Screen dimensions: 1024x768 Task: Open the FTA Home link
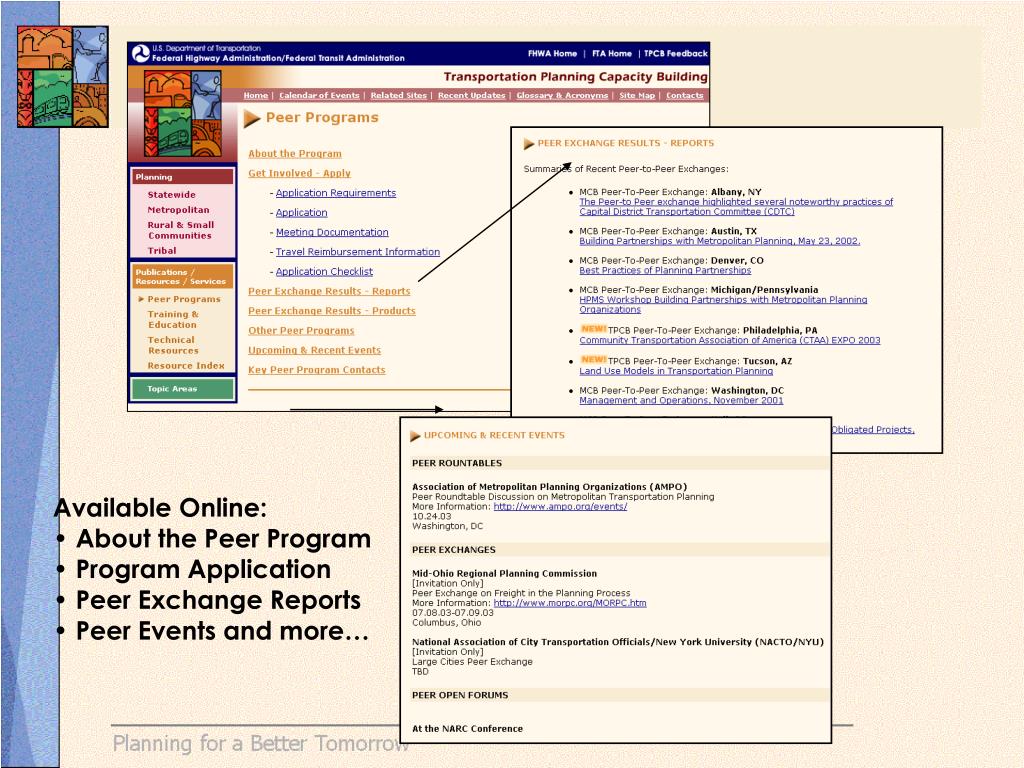coord(612,54)
